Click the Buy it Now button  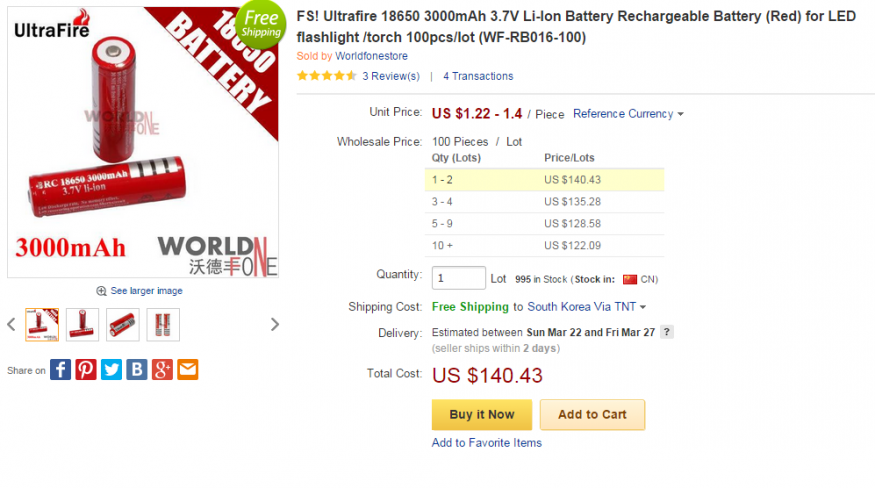482,415
